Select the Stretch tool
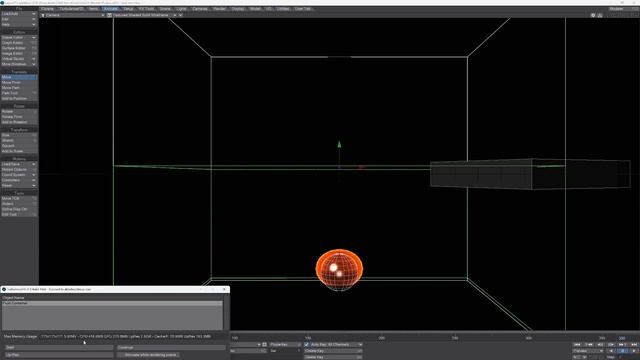This screenshot has height=360, width=640. tap(19, 140)
